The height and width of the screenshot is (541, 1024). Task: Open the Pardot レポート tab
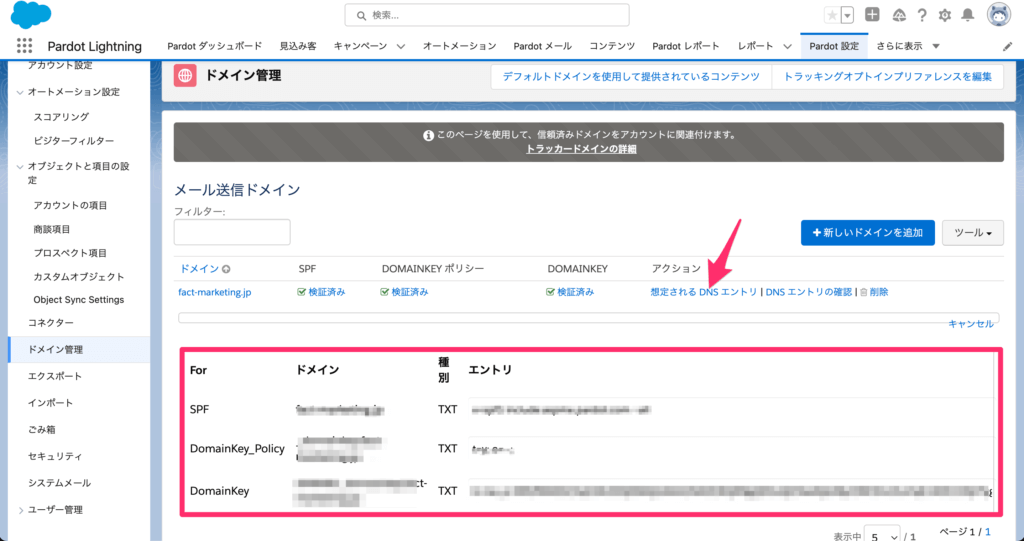click(x=686, y=46)
